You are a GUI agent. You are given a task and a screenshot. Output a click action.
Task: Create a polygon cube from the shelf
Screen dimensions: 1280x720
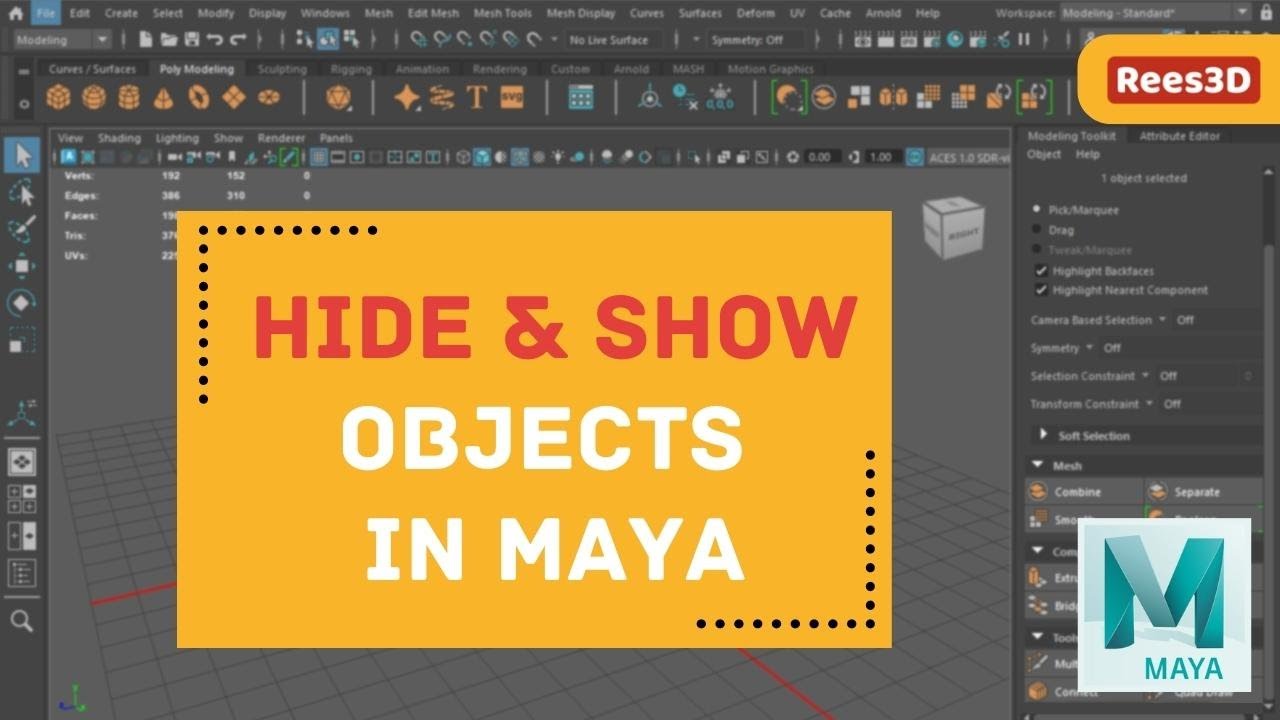59,97
